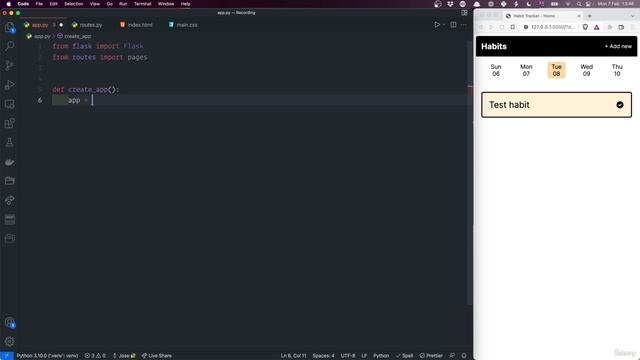Open Problems from errors and warnings count
Screen dimensions: 640x360
(x=95, y=356)
